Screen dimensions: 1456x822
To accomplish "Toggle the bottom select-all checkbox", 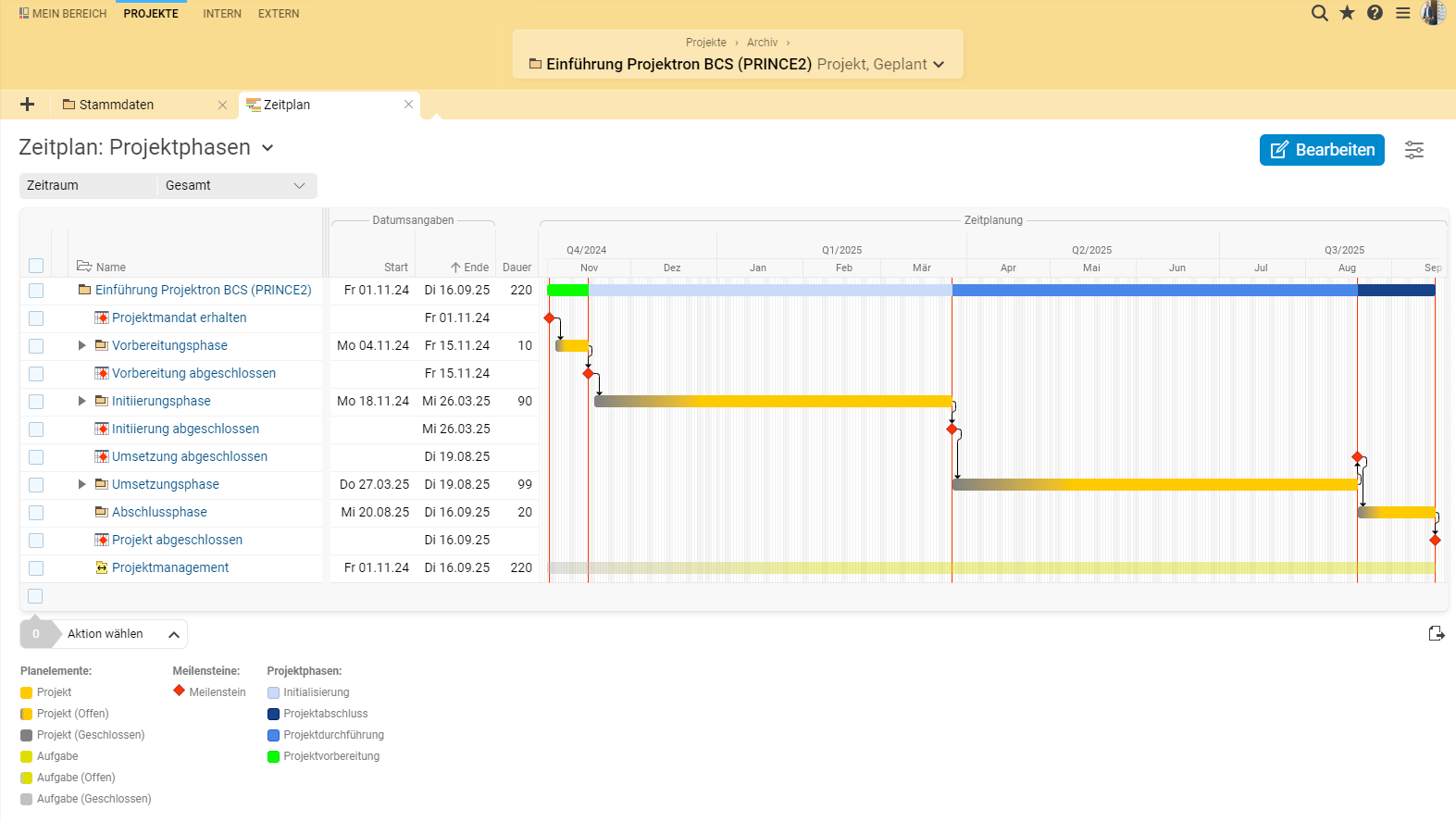I will coord(35,596).
